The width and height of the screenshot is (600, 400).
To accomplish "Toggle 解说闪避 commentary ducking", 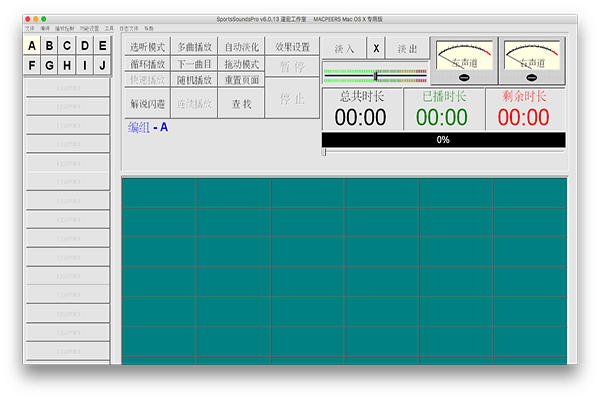I will [x=147, y=103].
